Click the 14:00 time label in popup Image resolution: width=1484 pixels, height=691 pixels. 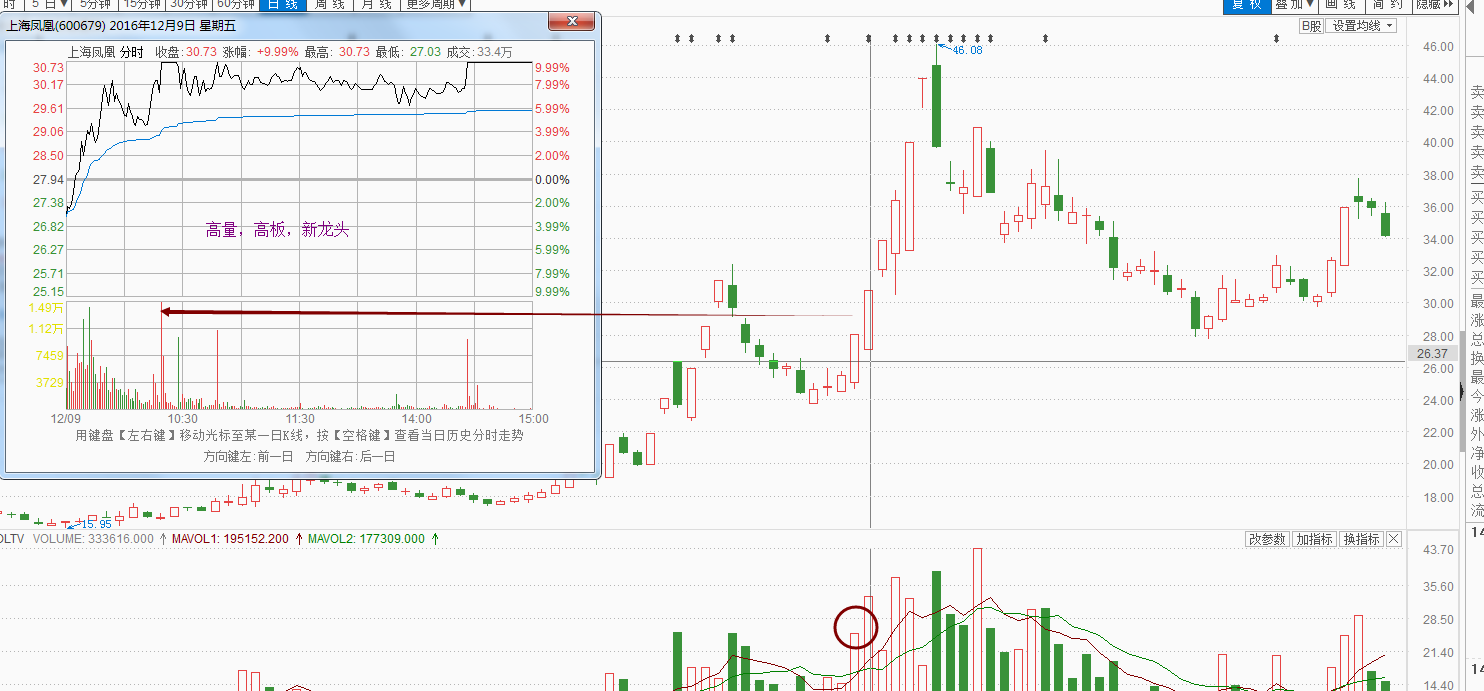pos(416,418)
